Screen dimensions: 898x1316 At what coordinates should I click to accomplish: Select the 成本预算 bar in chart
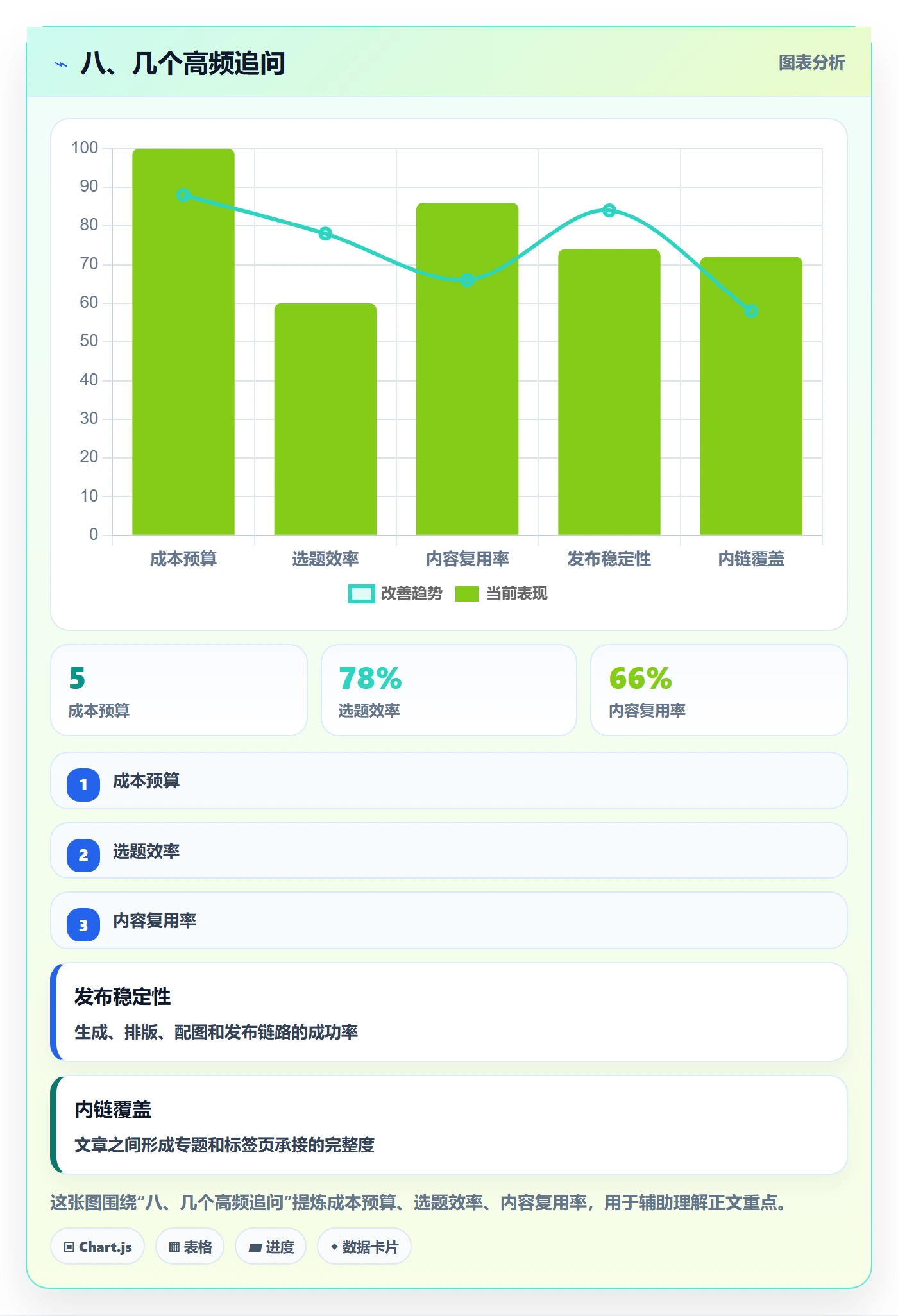183,341
